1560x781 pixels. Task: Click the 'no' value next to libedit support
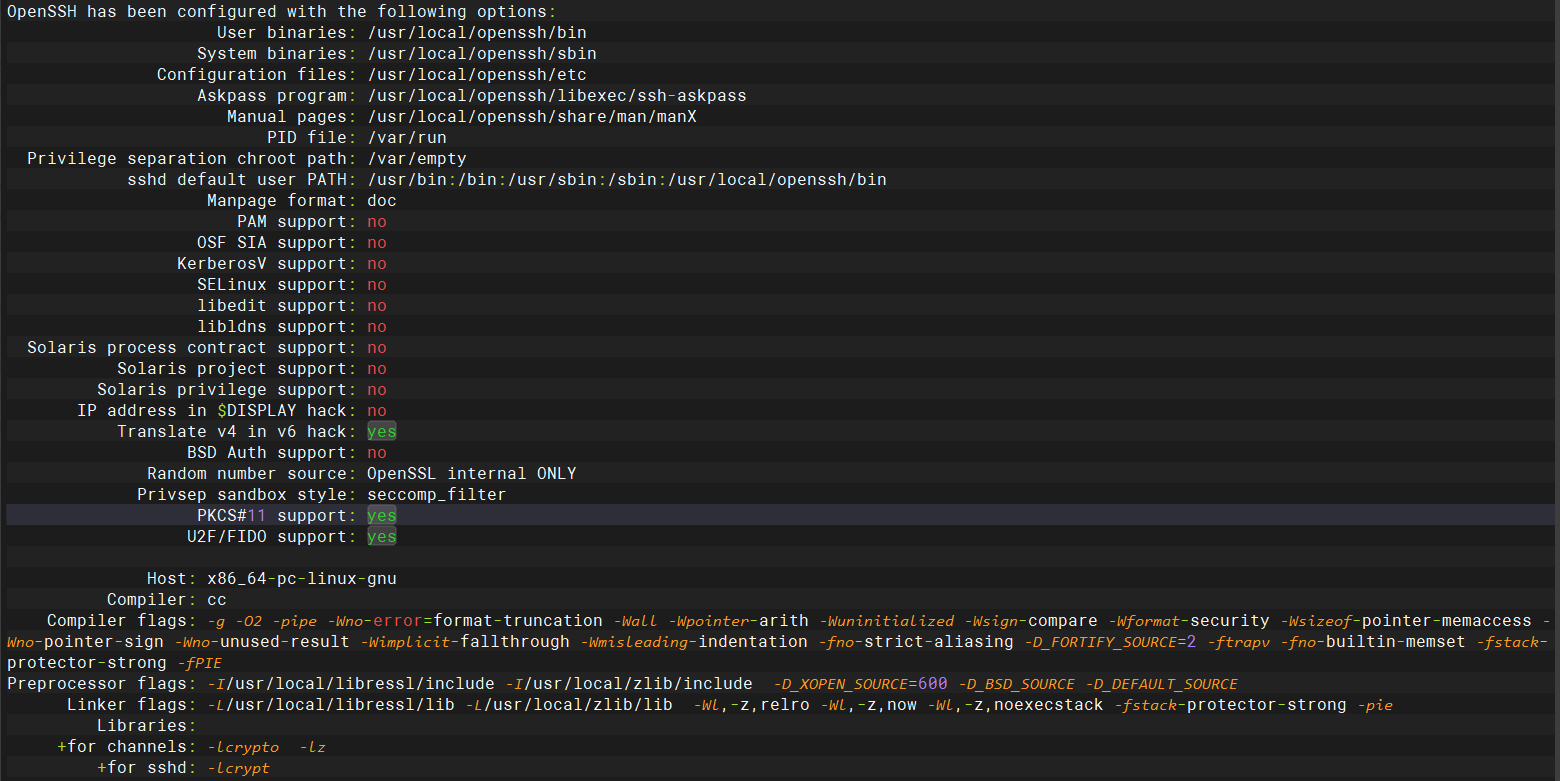pyautogui.click(x=377, y=306)
